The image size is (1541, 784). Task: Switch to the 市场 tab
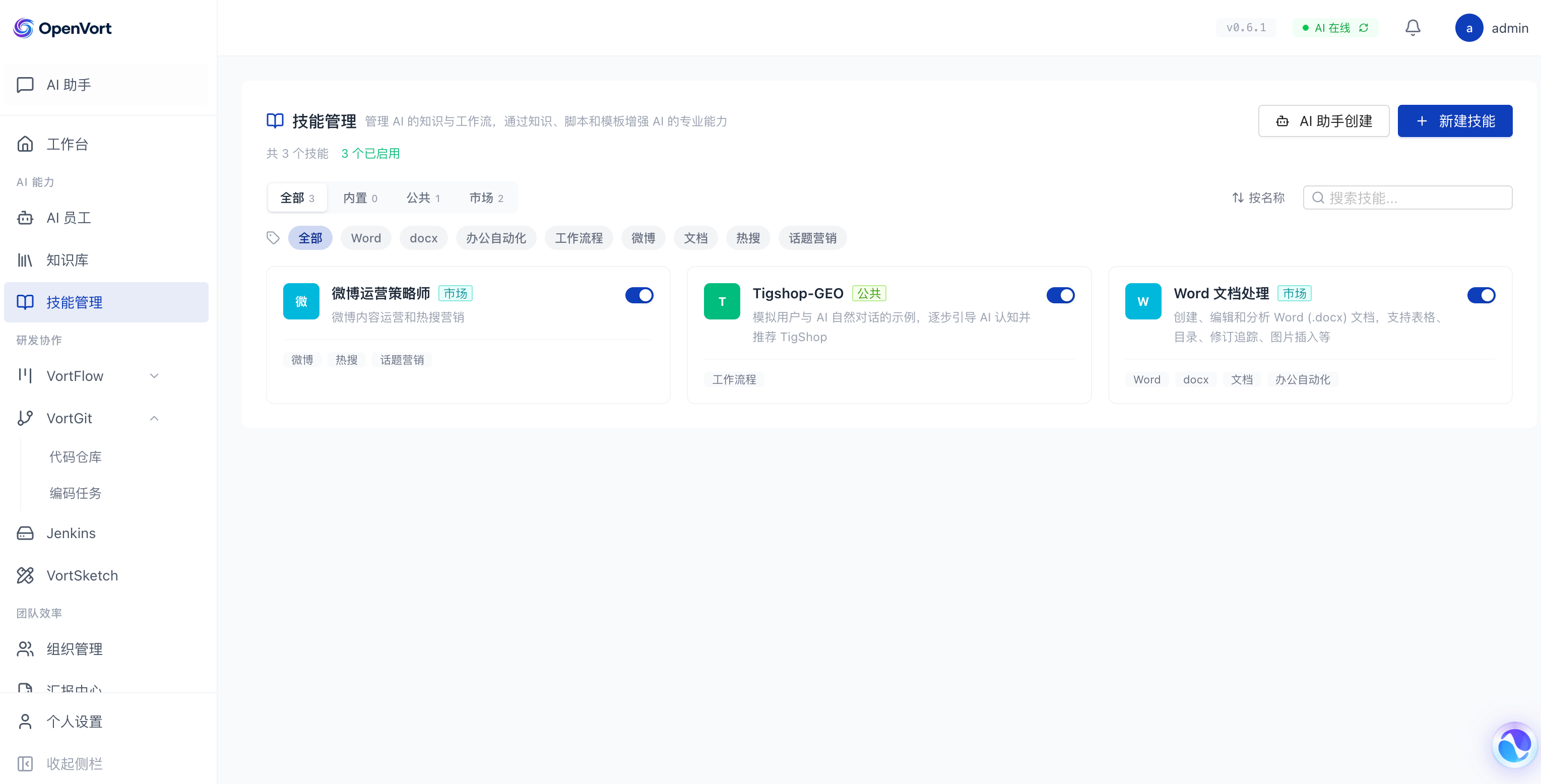pos(486,198)
